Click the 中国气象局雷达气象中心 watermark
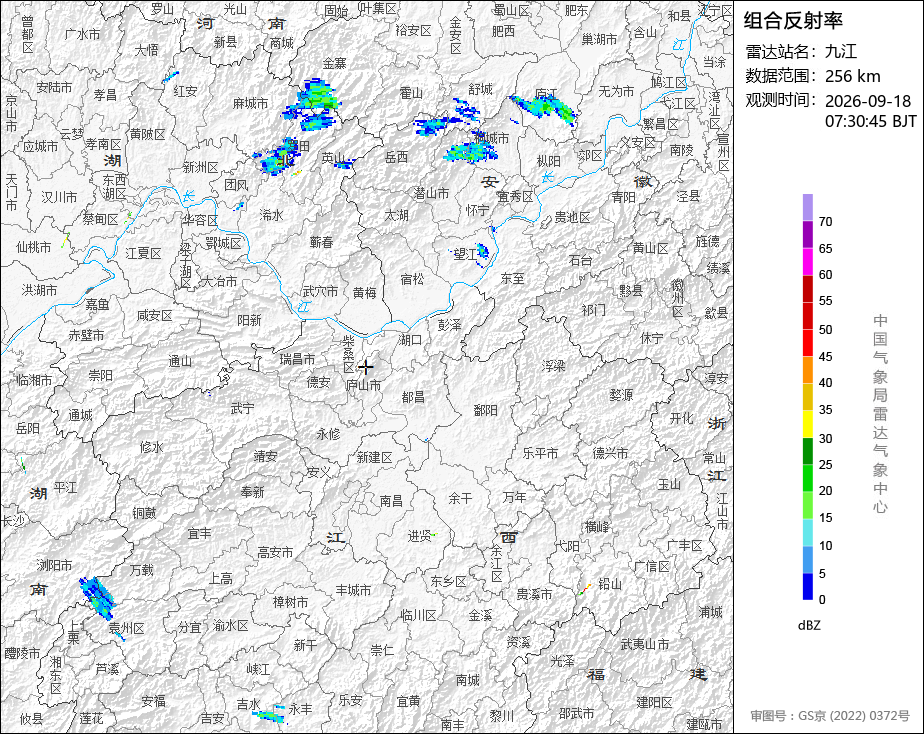924x734 pixels. click(880, 414)
